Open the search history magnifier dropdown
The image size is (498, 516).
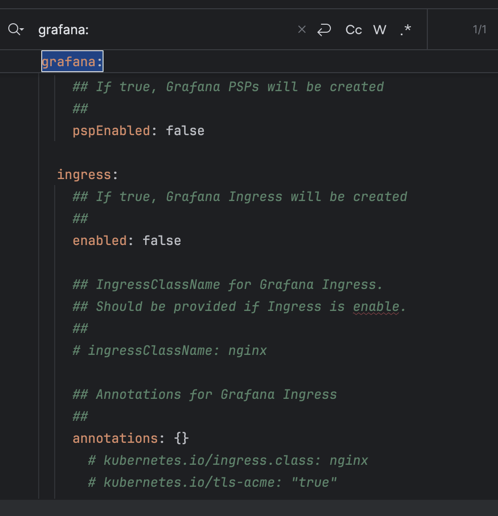point(16,29)
